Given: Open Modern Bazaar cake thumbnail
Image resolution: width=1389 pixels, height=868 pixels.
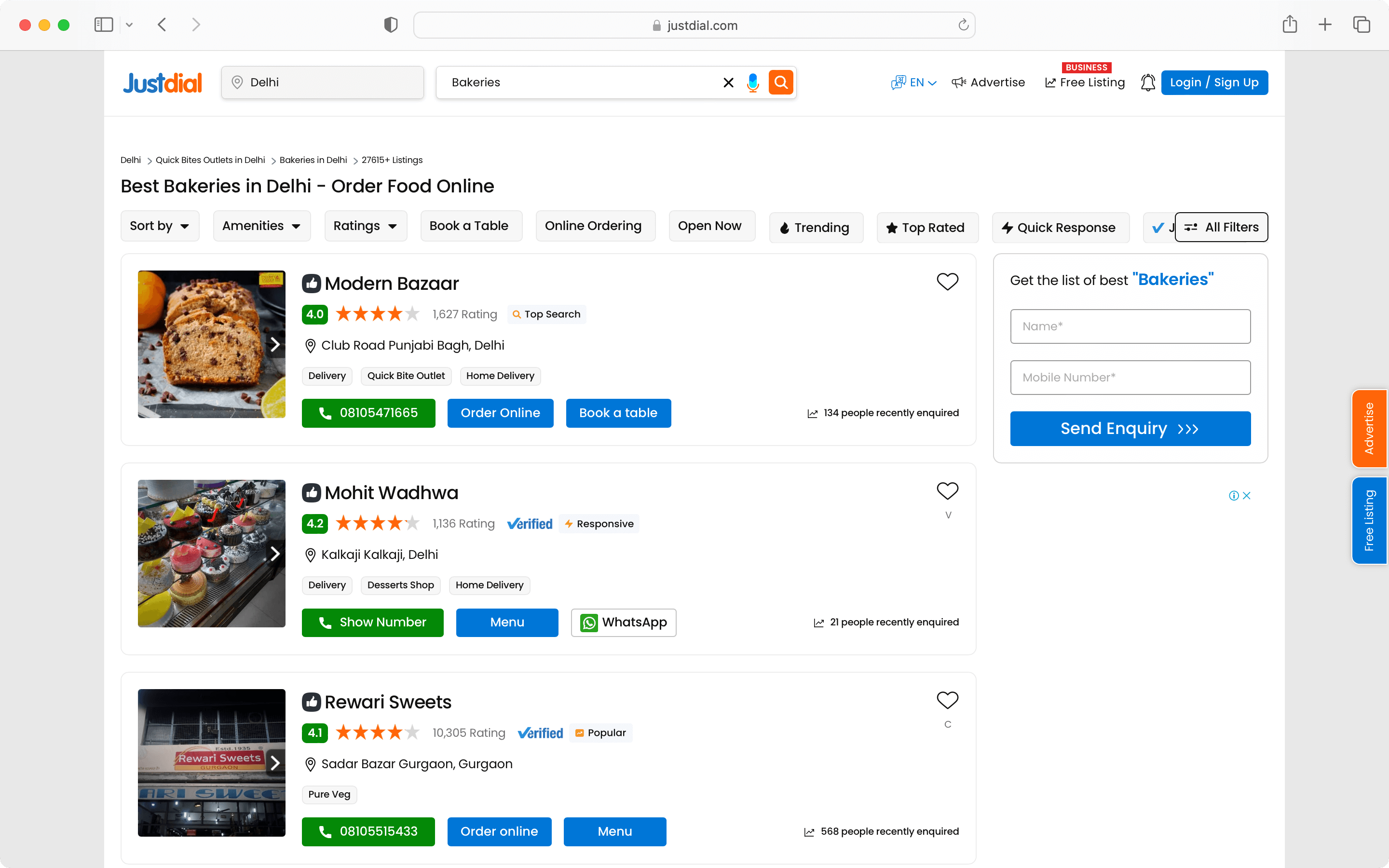Looking at the screenshot, I should pos(211,344).
